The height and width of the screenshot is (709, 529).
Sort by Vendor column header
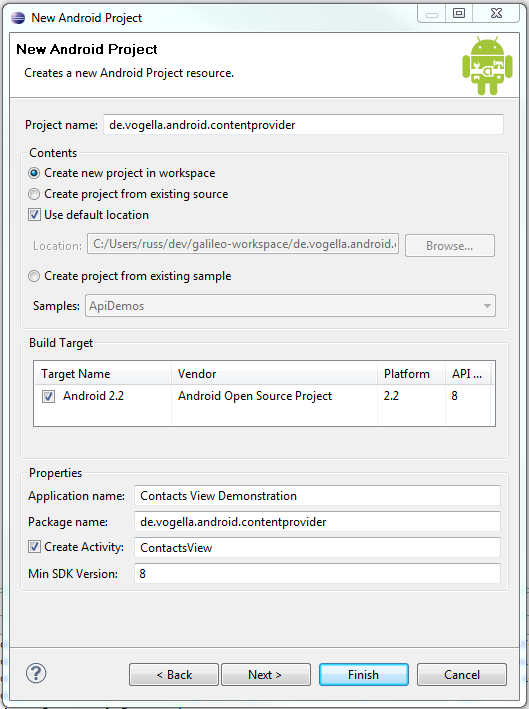[274, 373]
